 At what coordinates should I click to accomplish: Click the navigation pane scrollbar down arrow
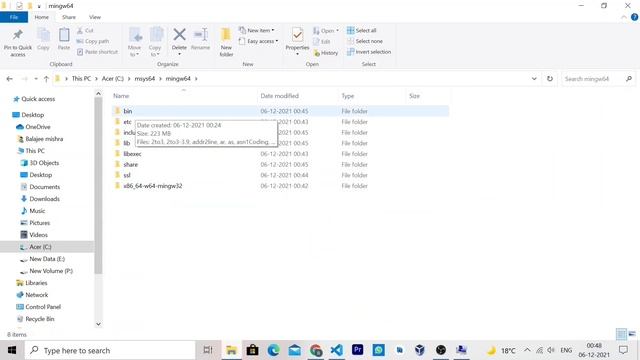(98, 324)
